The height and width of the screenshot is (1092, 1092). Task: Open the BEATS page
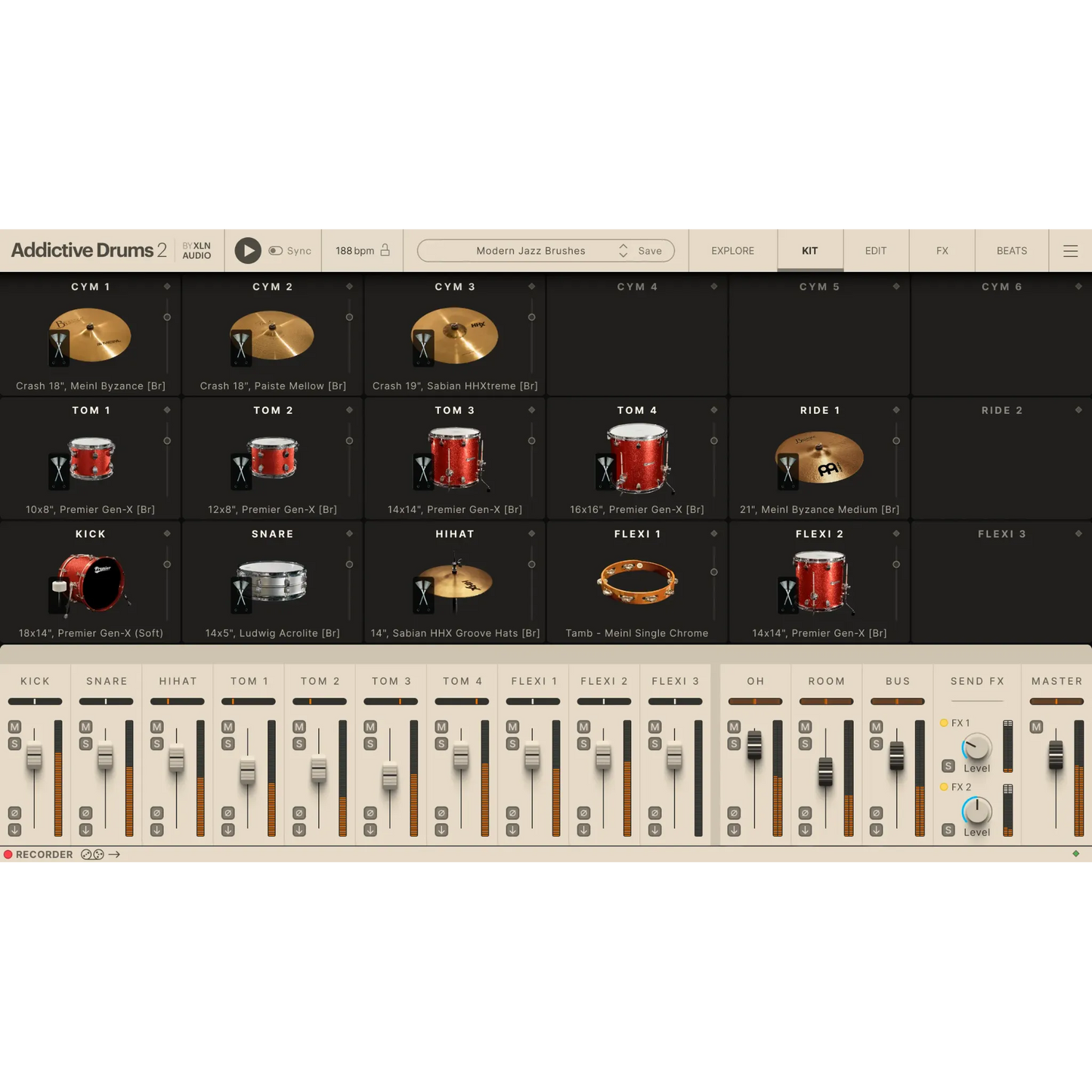tap(1011, 250)
